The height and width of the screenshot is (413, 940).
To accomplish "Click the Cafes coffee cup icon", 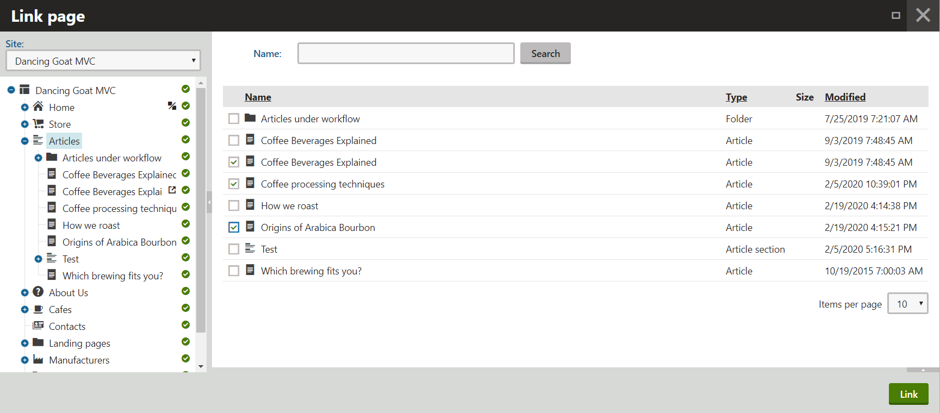I will click(x=38, y=309).
